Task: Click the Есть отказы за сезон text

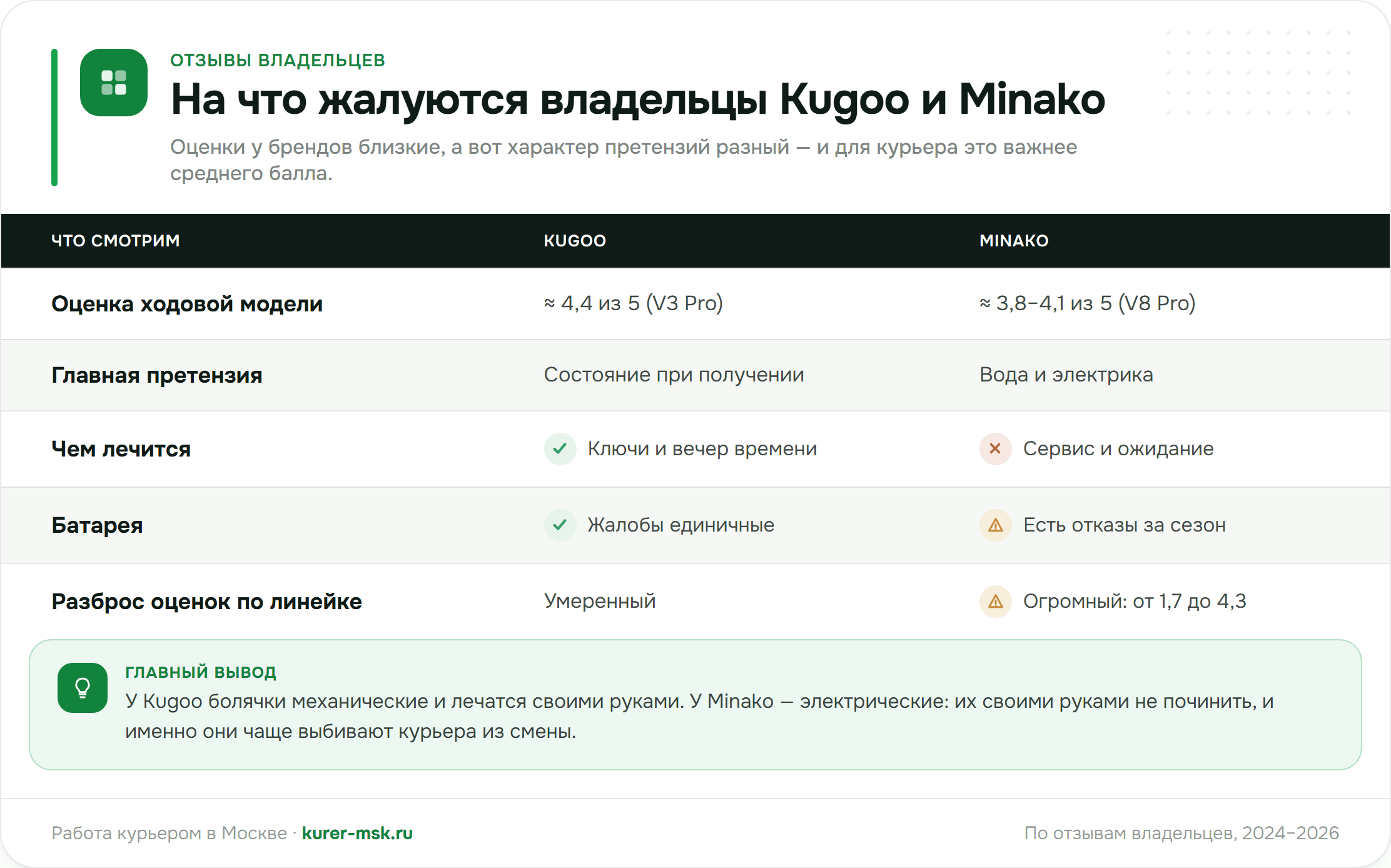Action: (x=1125, y=525)
